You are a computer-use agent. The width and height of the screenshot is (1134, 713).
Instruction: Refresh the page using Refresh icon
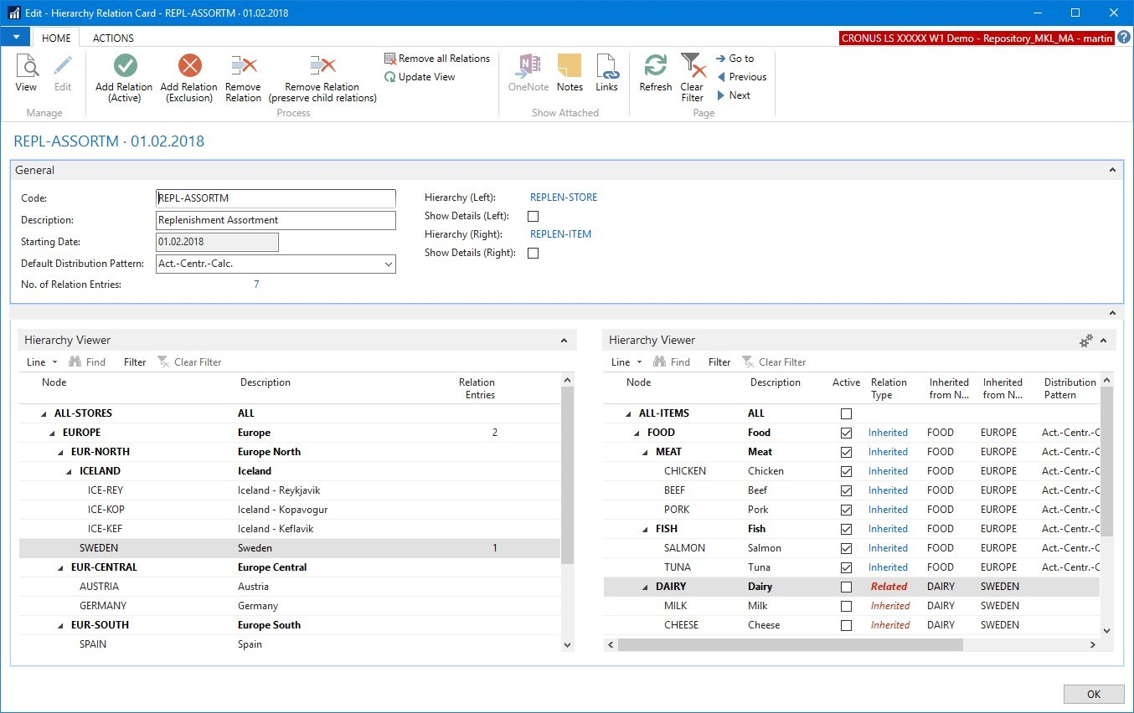[655, 67]
